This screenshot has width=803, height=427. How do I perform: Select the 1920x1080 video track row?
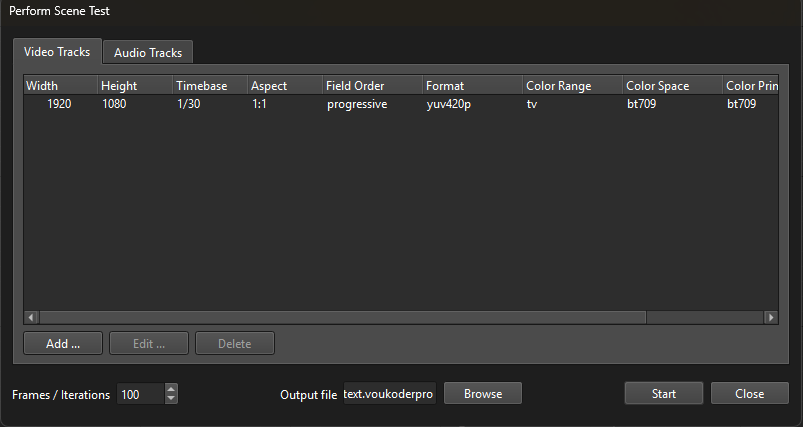300,104
